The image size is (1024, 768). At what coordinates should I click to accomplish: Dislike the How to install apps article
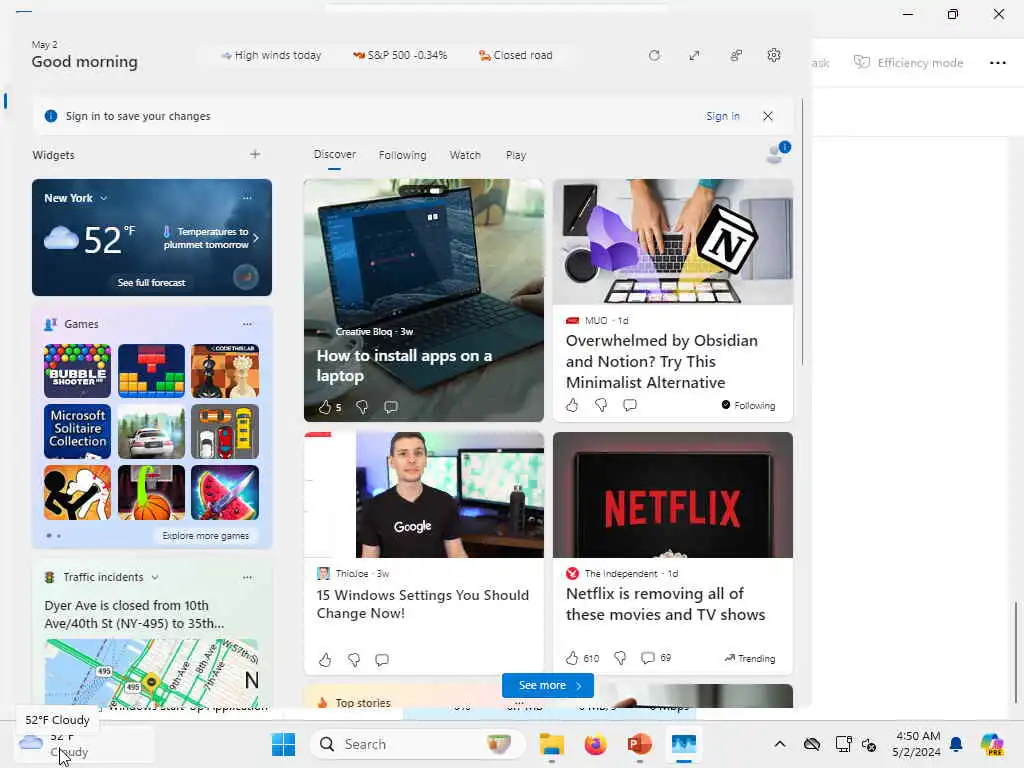point(361,407)
